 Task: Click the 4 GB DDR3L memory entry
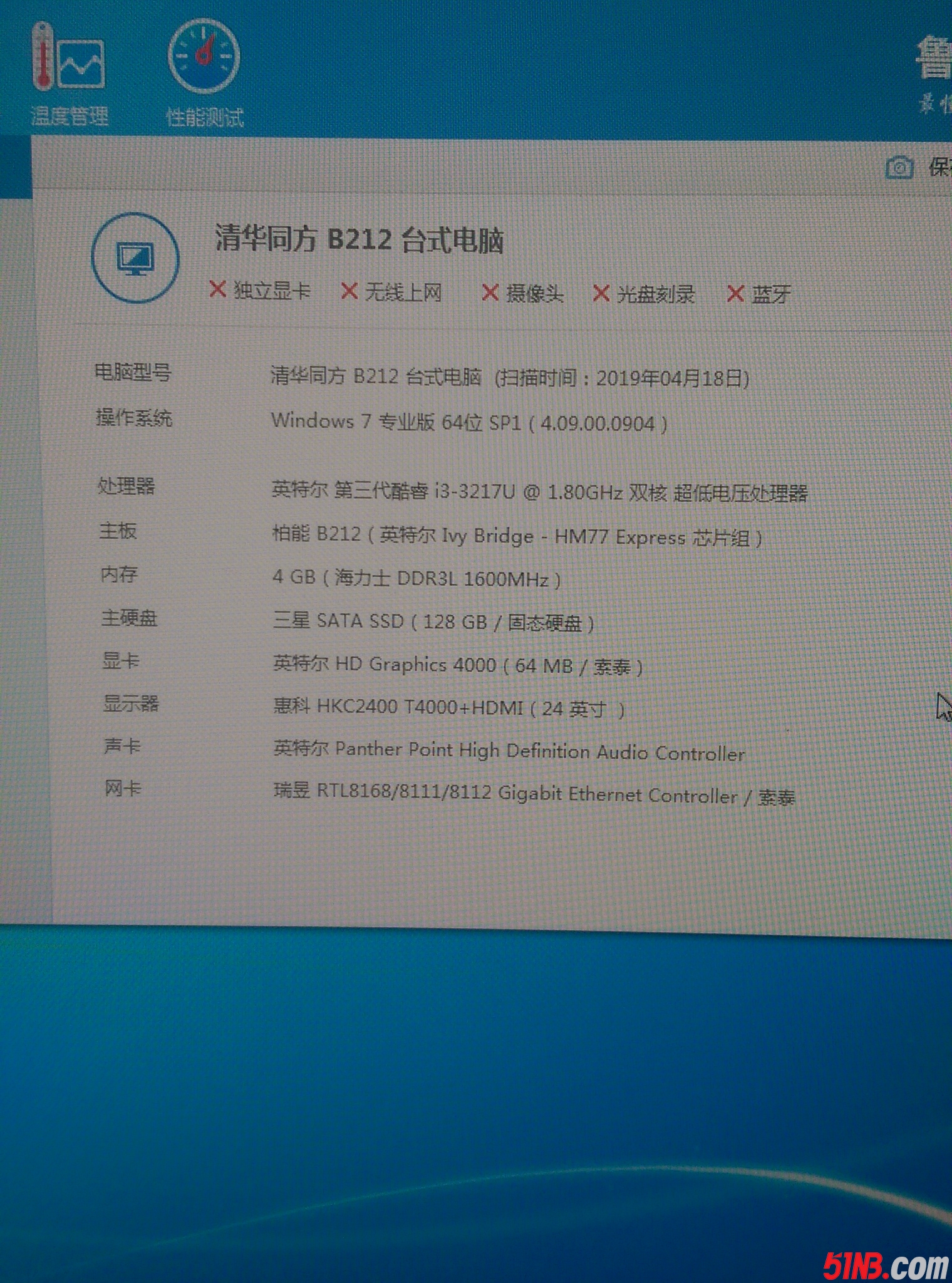point(416,578)
